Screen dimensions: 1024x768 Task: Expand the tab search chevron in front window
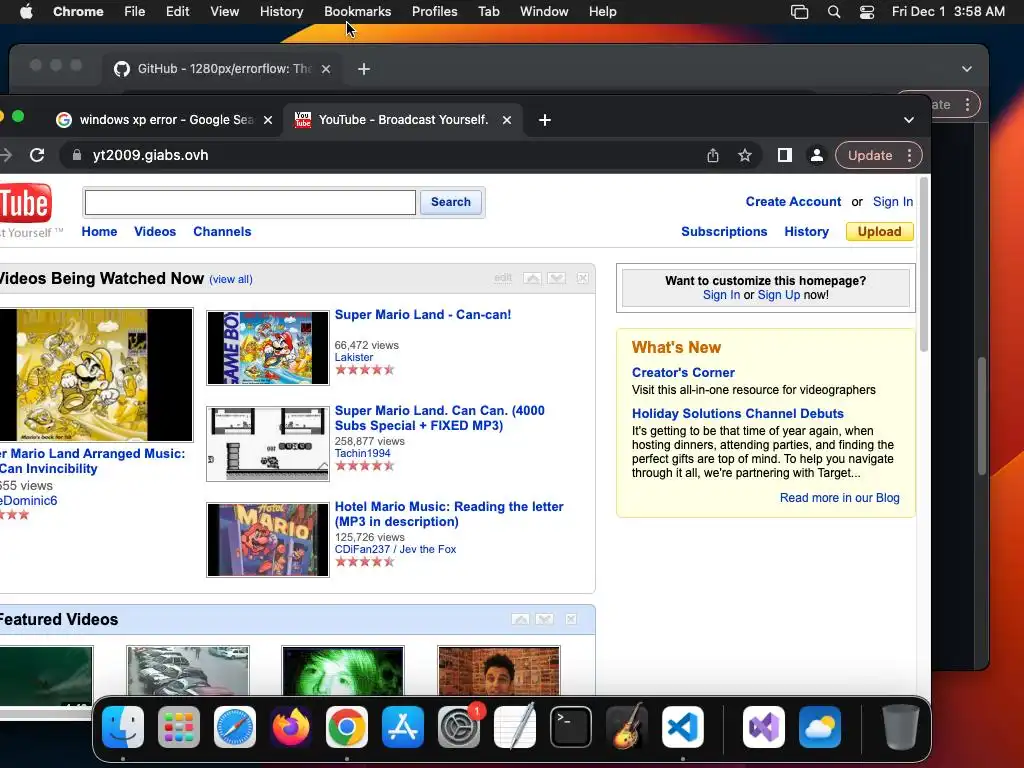pos(908,120)
